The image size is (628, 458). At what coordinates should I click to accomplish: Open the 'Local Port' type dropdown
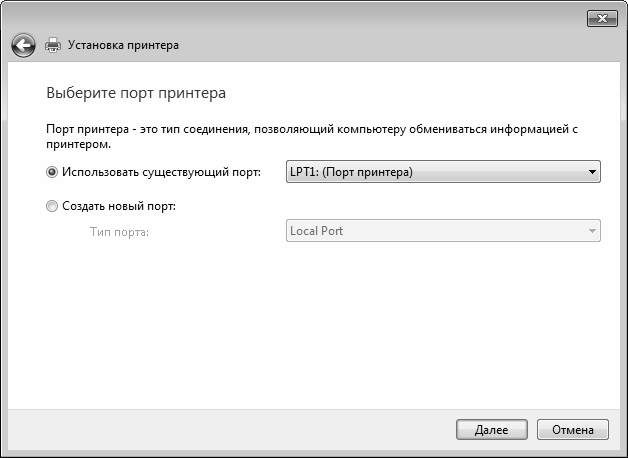pyautogui.click(x=435, y=231)
